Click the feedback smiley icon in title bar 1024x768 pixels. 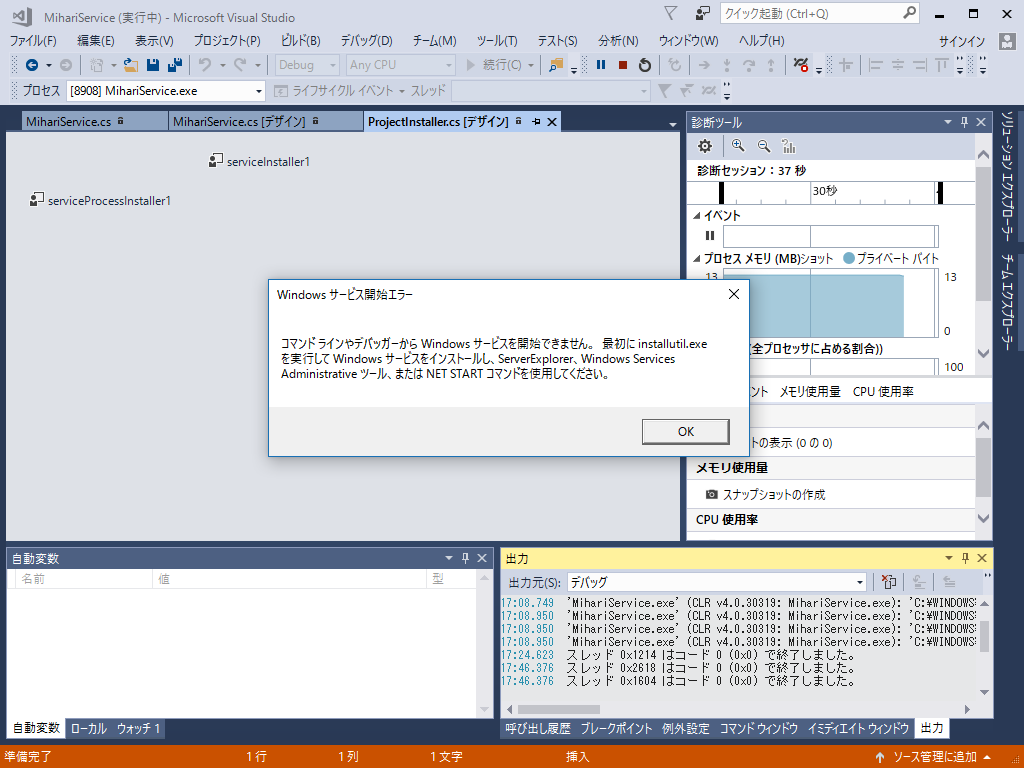click(x=703, y=14)
